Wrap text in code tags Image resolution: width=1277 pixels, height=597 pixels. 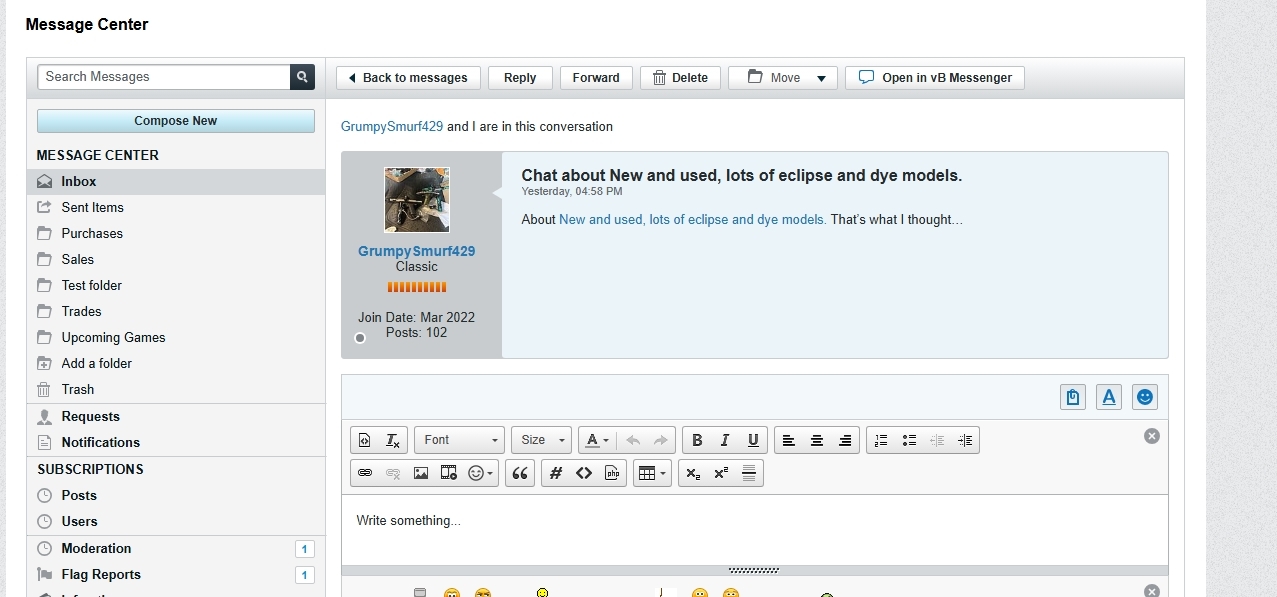(584, 473)
